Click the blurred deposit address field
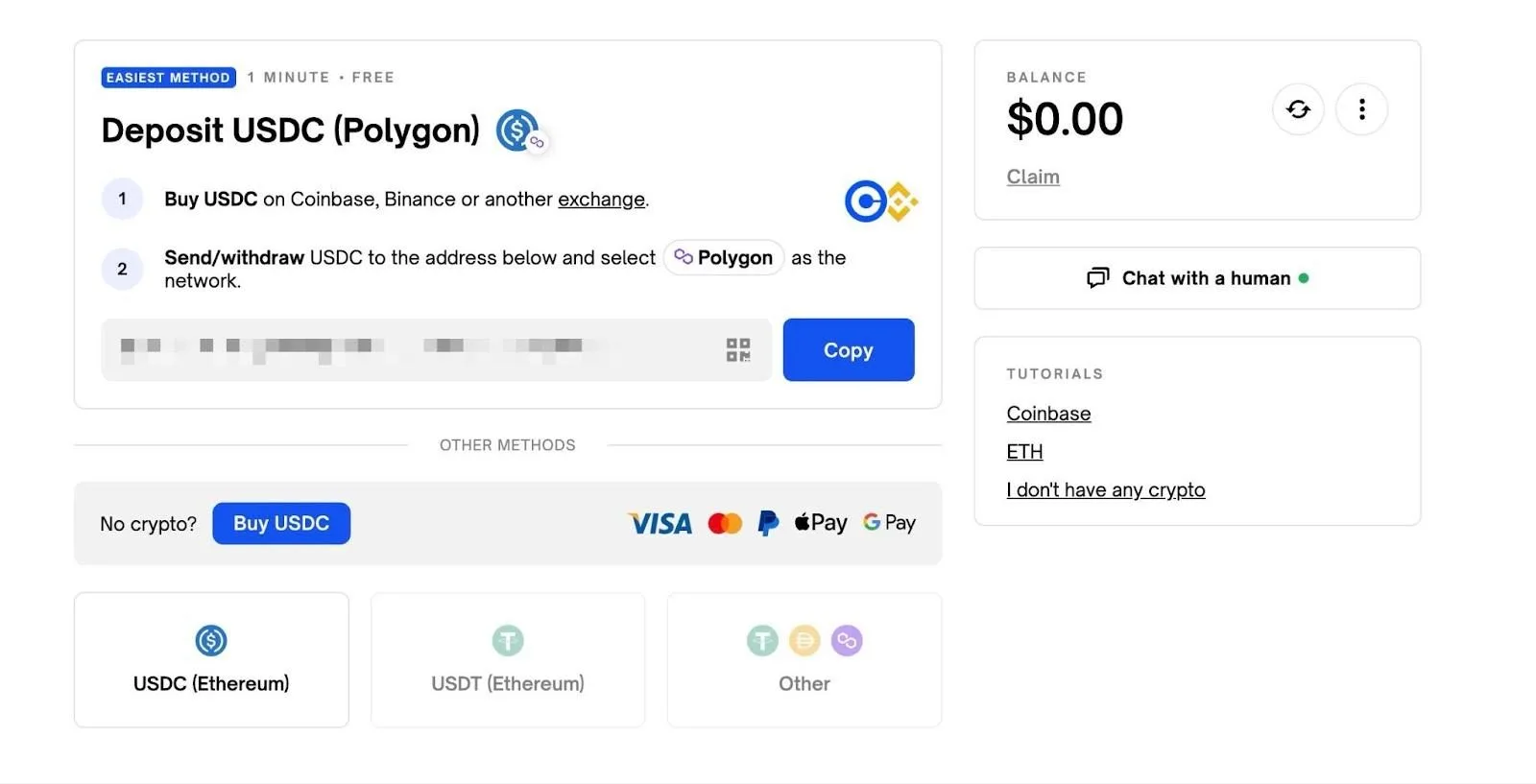The height and width of the screenshot is (784, 1536). click(x=436, y=349)
